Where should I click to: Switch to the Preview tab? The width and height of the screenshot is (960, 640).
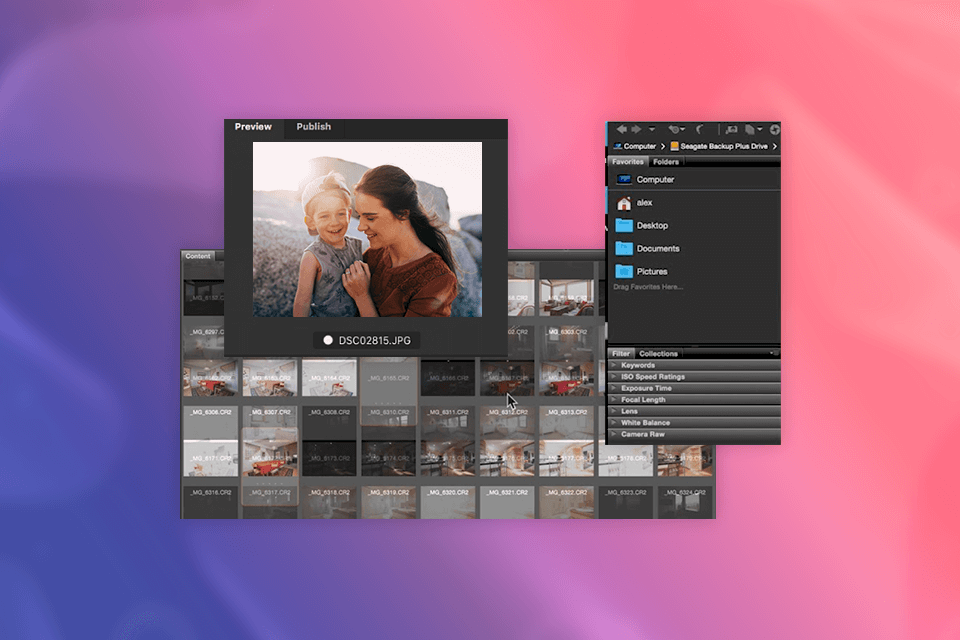point(253,127)
